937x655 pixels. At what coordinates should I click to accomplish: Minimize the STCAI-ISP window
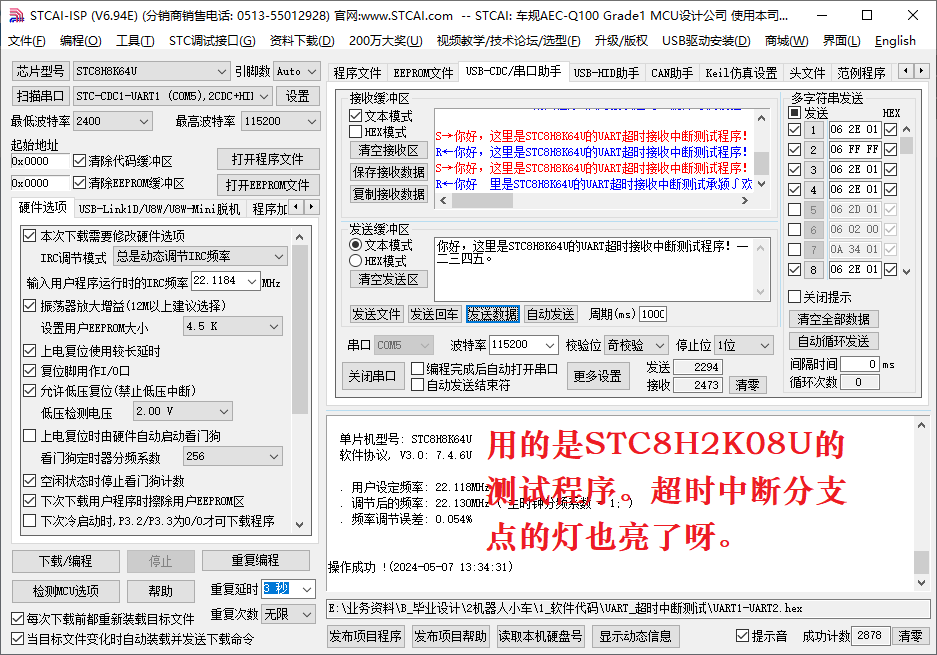pyautogui.click(x=822, y=15)
